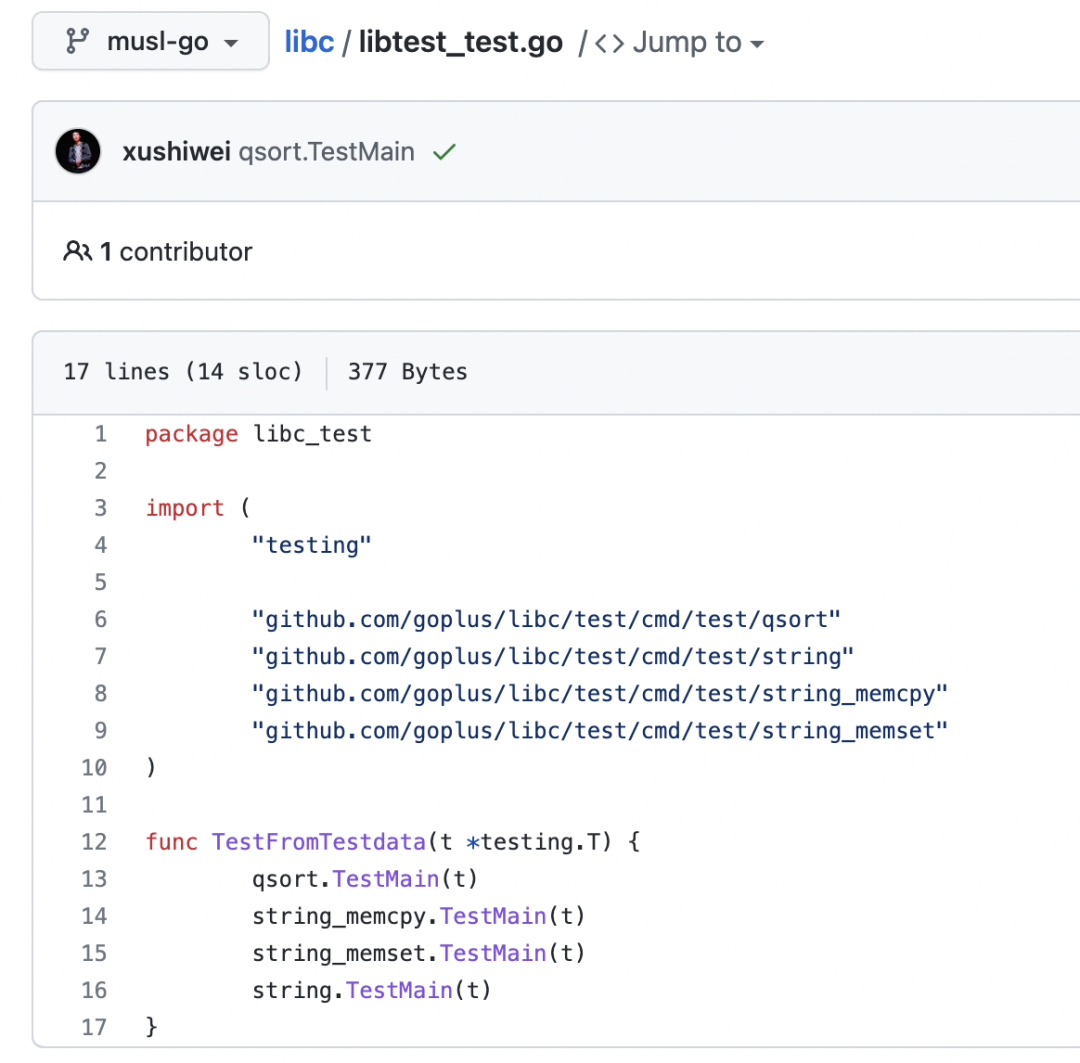Click the "377 Bytes" file size text
1080x1063 pixels.
click(x=408, y=372)
